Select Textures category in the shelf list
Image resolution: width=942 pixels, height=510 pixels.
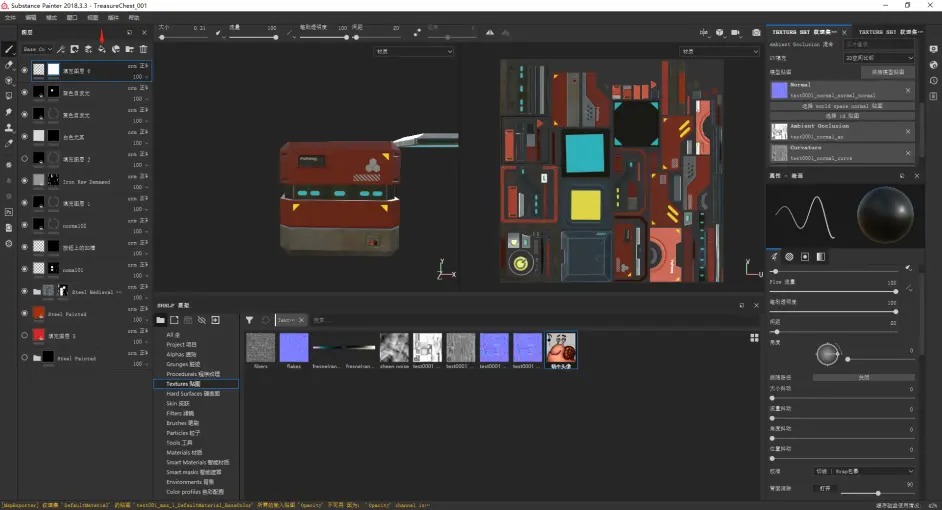point(184,384)
